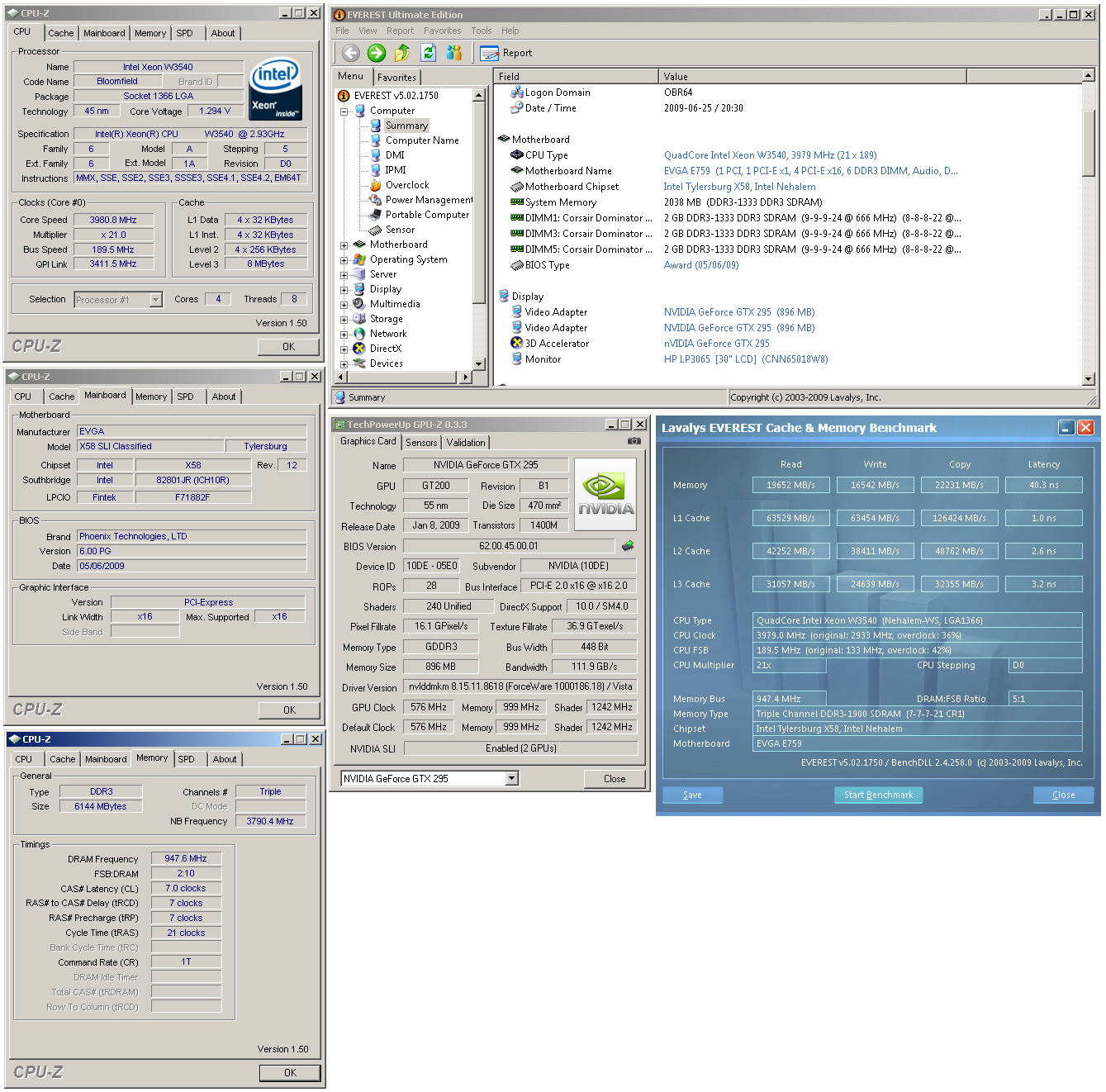This screenshot has width=1106, height=1092.
Task: Open the Tools menu in EVEREST
Action: (x=482, y=31)
